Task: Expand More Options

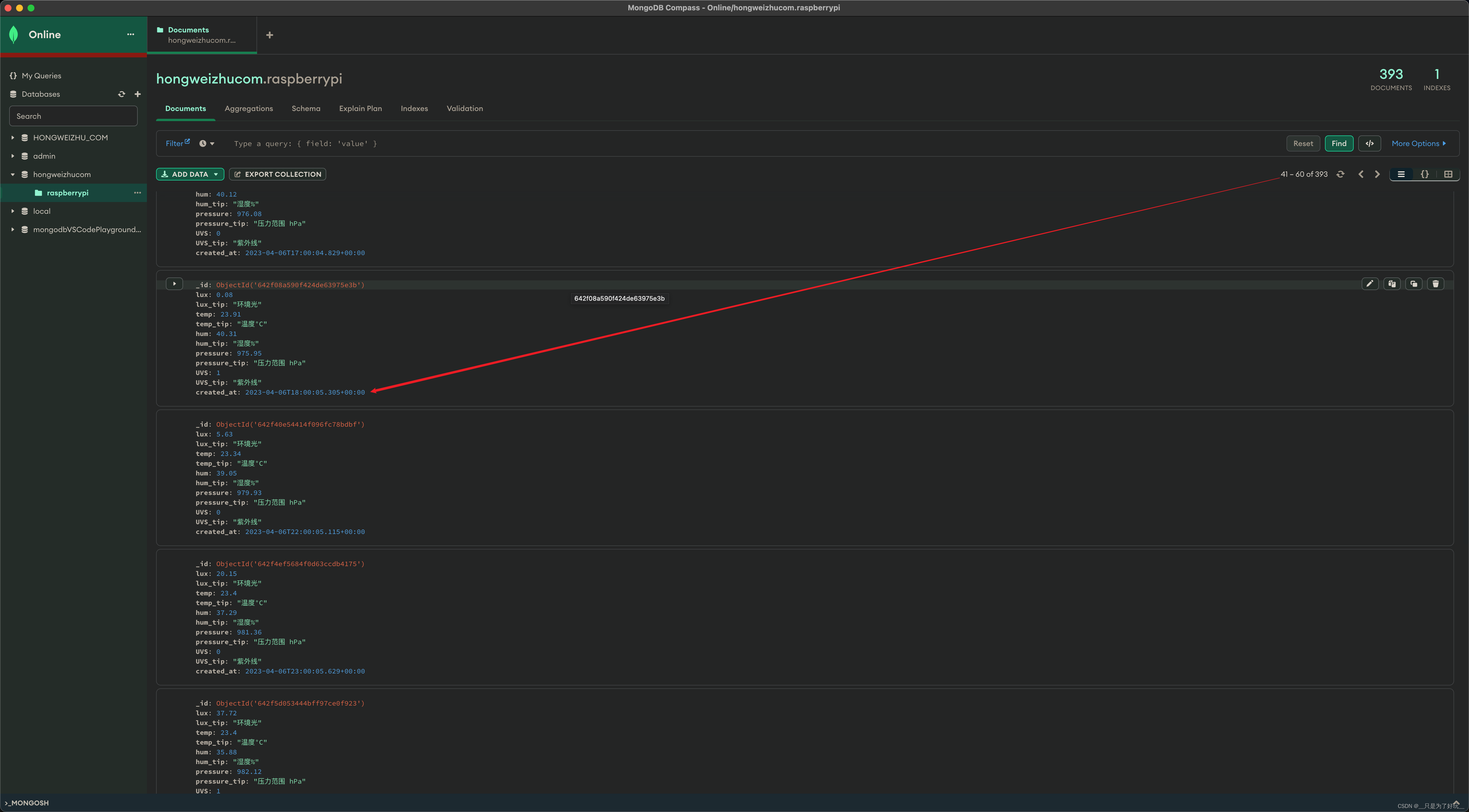Action: click(x=1419, y=144)
